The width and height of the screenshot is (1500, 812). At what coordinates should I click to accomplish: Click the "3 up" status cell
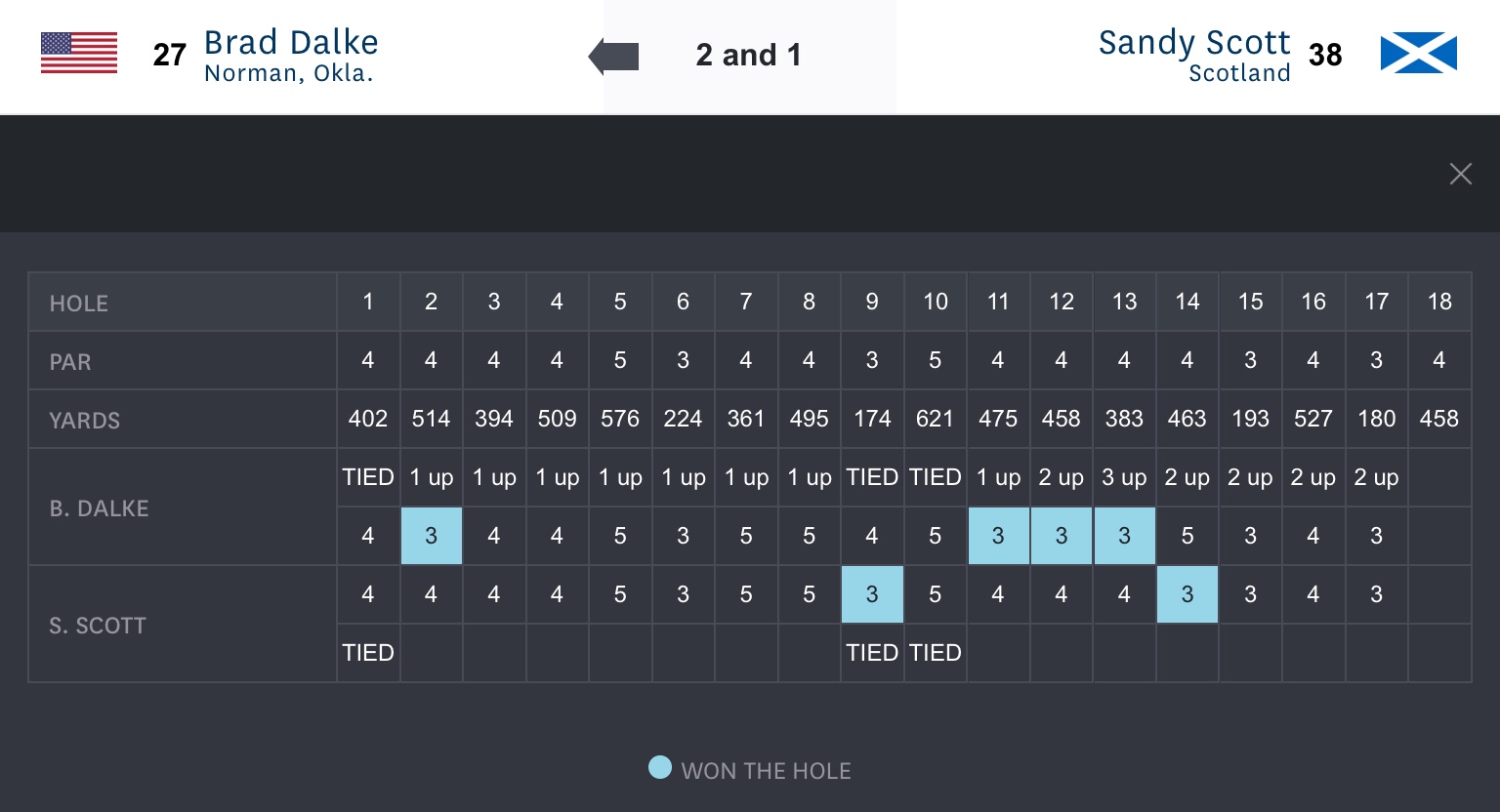[x=1124, y=477]
